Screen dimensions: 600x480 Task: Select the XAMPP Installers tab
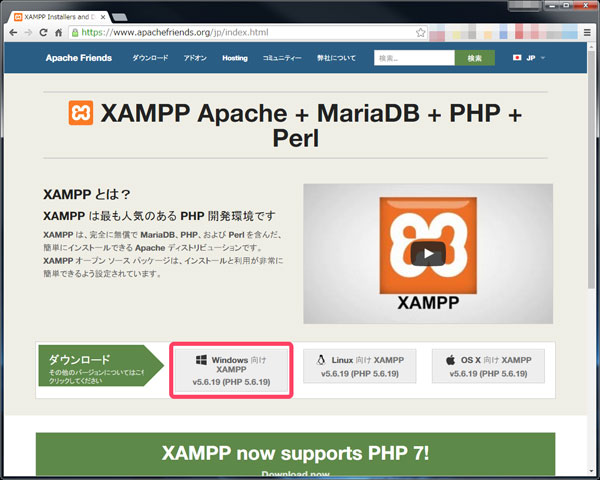click(59, 17)
